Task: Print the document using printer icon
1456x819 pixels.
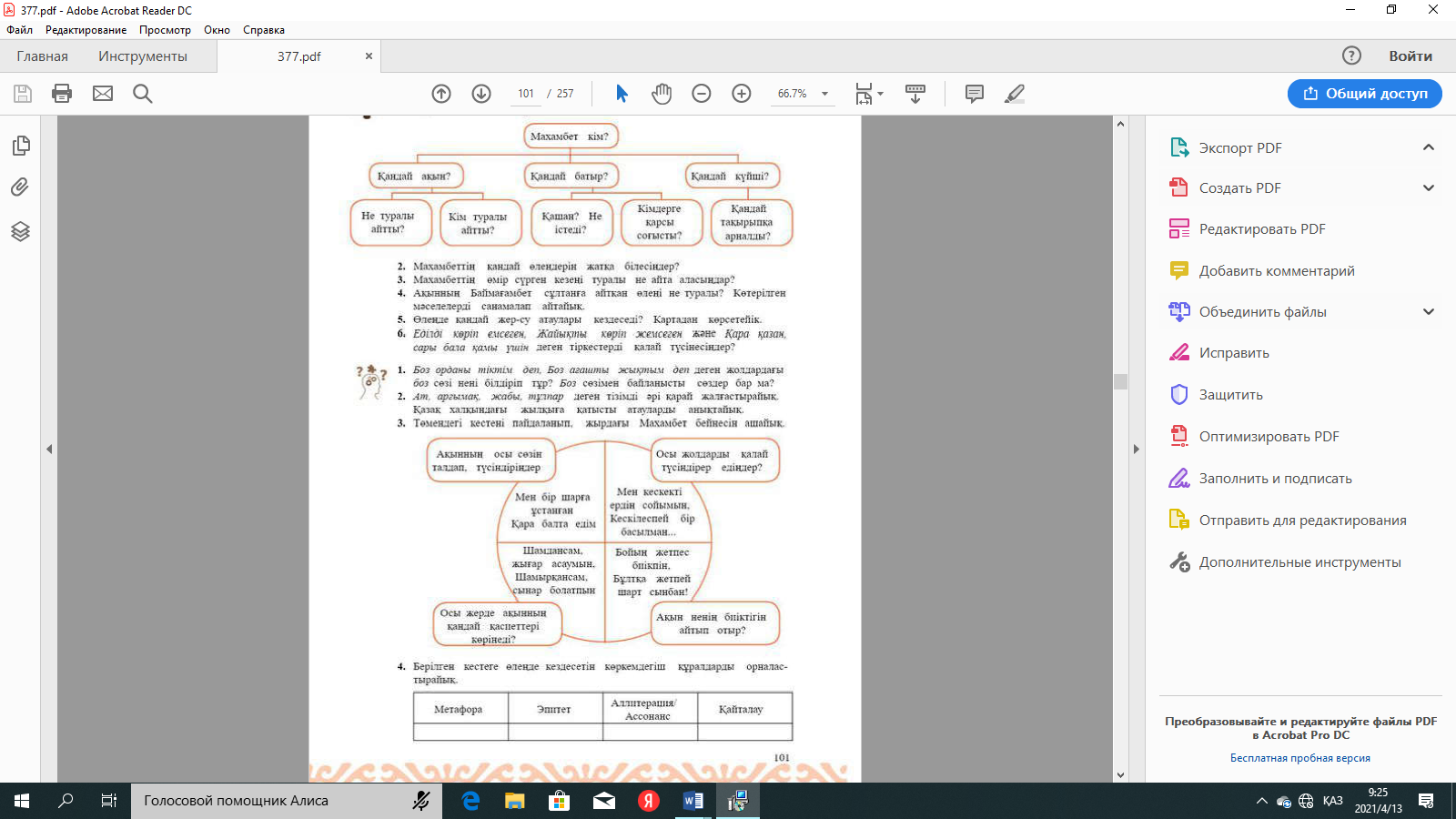Action: coord(62,94)
